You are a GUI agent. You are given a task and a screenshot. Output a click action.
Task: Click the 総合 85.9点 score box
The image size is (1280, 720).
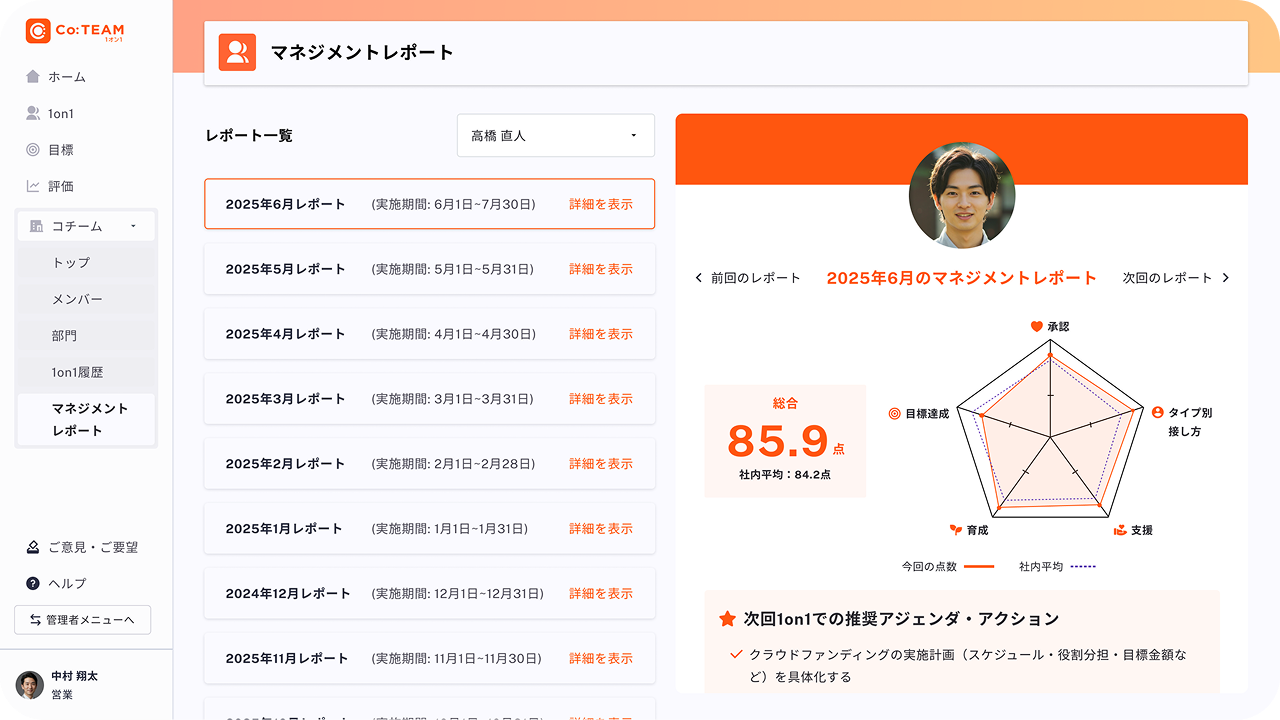click(x=785, y=440)
